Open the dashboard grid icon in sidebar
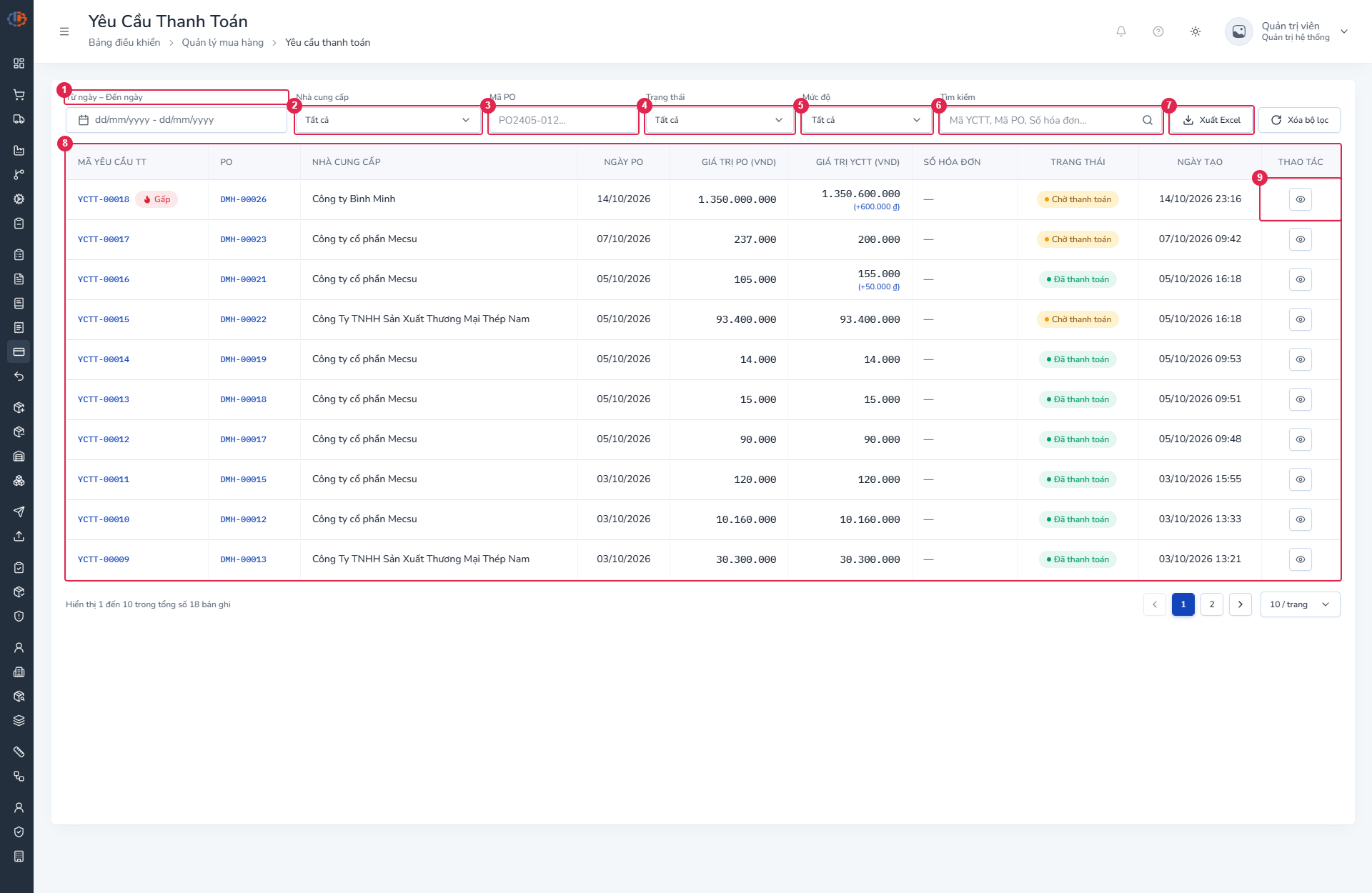The width and height of the screenshot is (1372, 893). click(19, 64)
